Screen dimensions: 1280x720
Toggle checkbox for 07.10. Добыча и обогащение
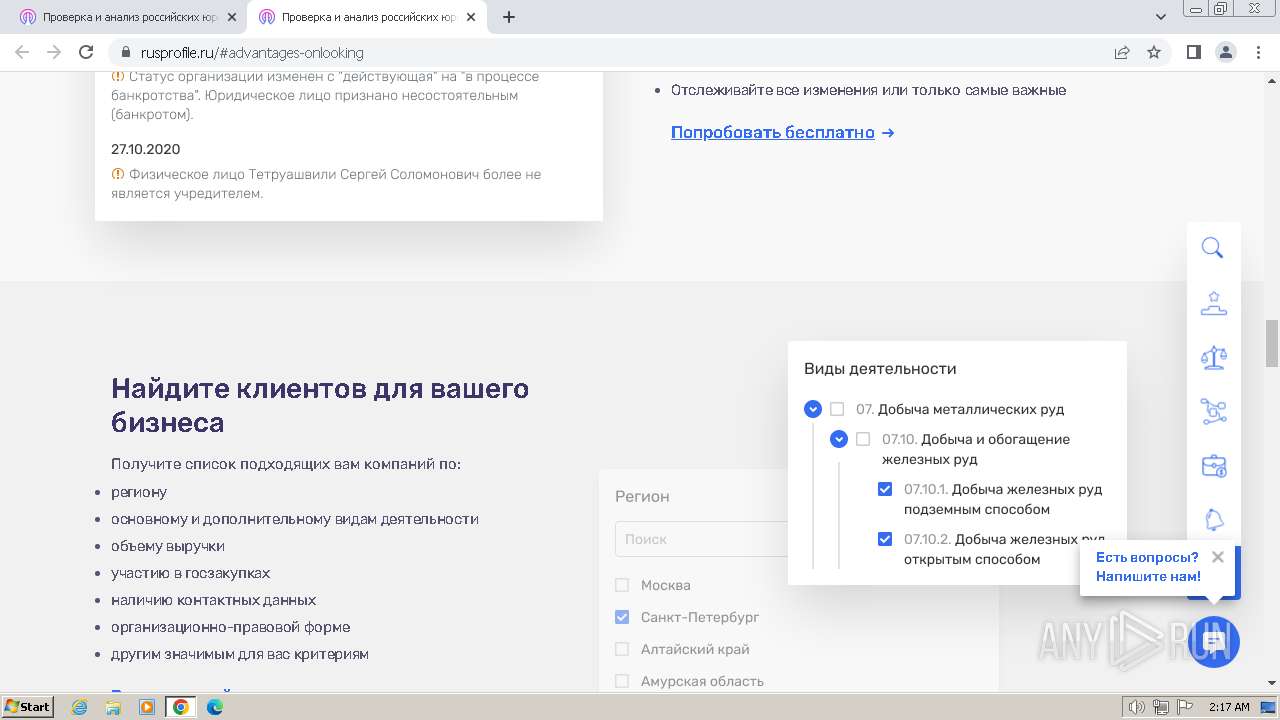pyautogui.click(x=863, y=439)
